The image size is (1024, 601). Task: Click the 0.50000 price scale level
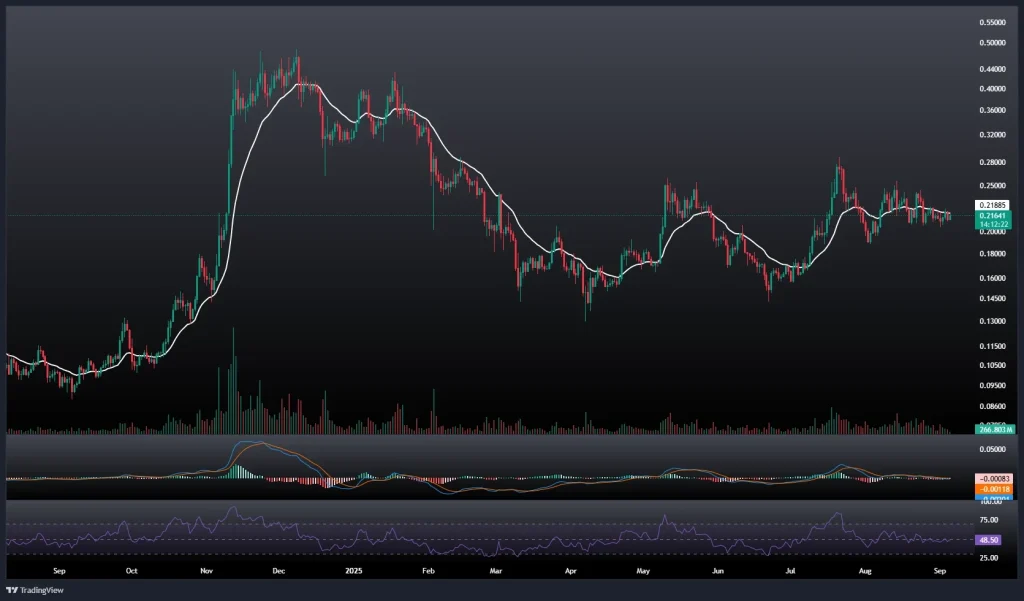click(994, 43)
